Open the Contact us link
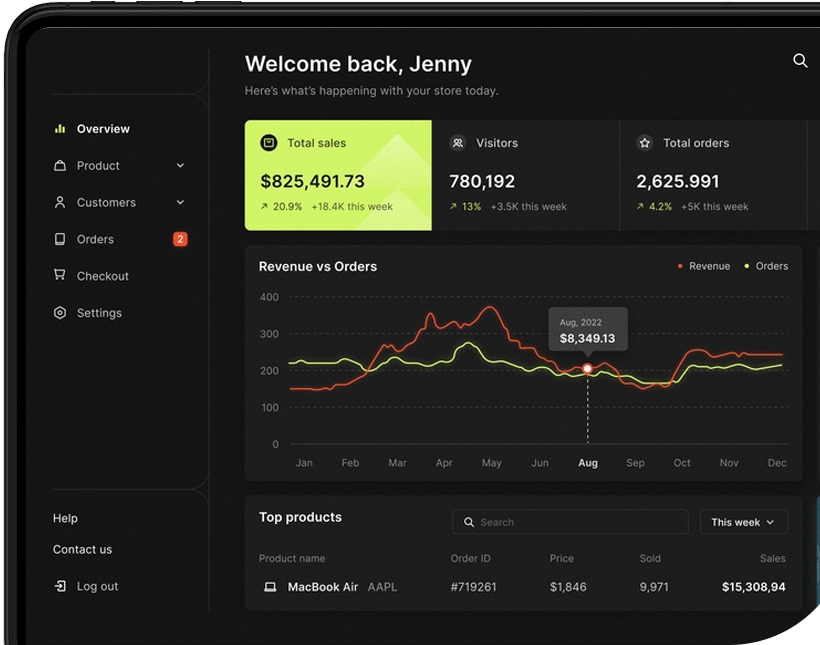This screenshot has width=820, height=645. [x=81, y=549]
